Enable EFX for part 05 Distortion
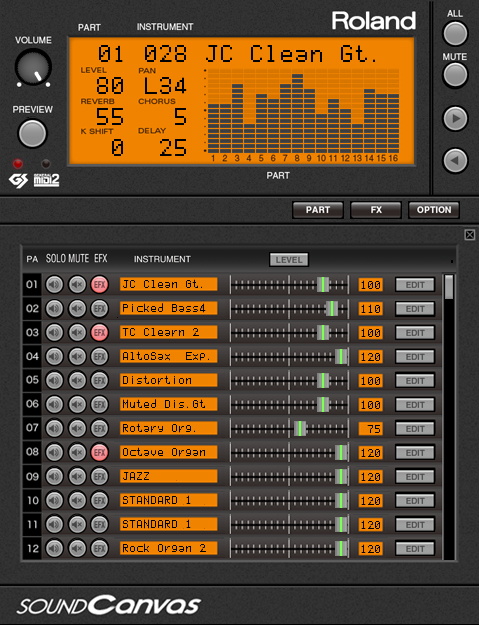The height and width of the screenshot is (625, 479). click(x=100, y=380)
